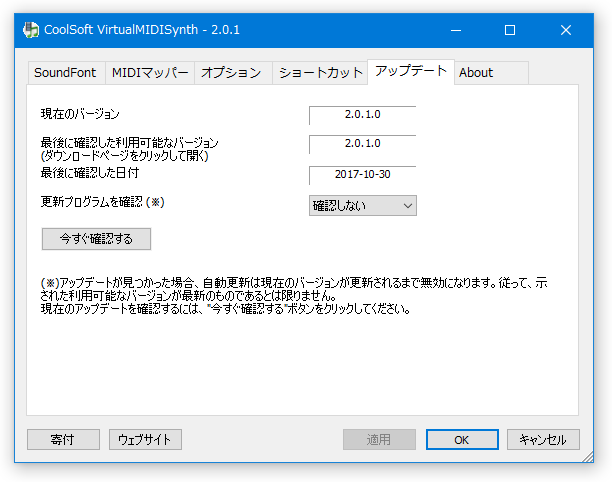Minimize the VirtualMIDISynth window
The height and width of the screenshot is (482, 612).
[456, 30]
